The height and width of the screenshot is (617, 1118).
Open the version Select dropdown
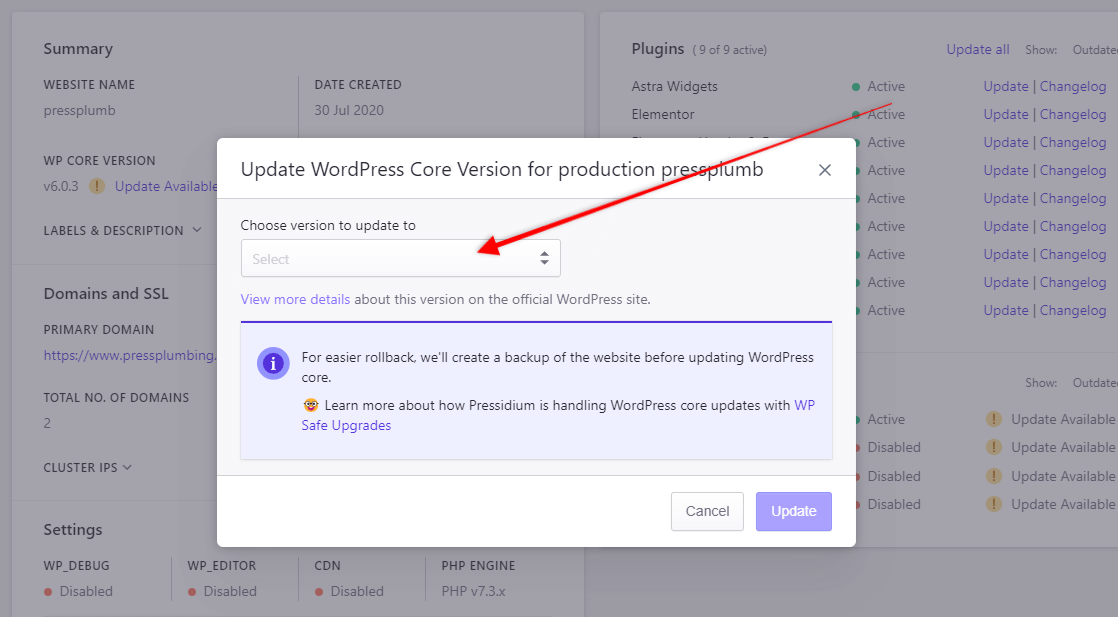pyautogui.click(x=401, y=258)
